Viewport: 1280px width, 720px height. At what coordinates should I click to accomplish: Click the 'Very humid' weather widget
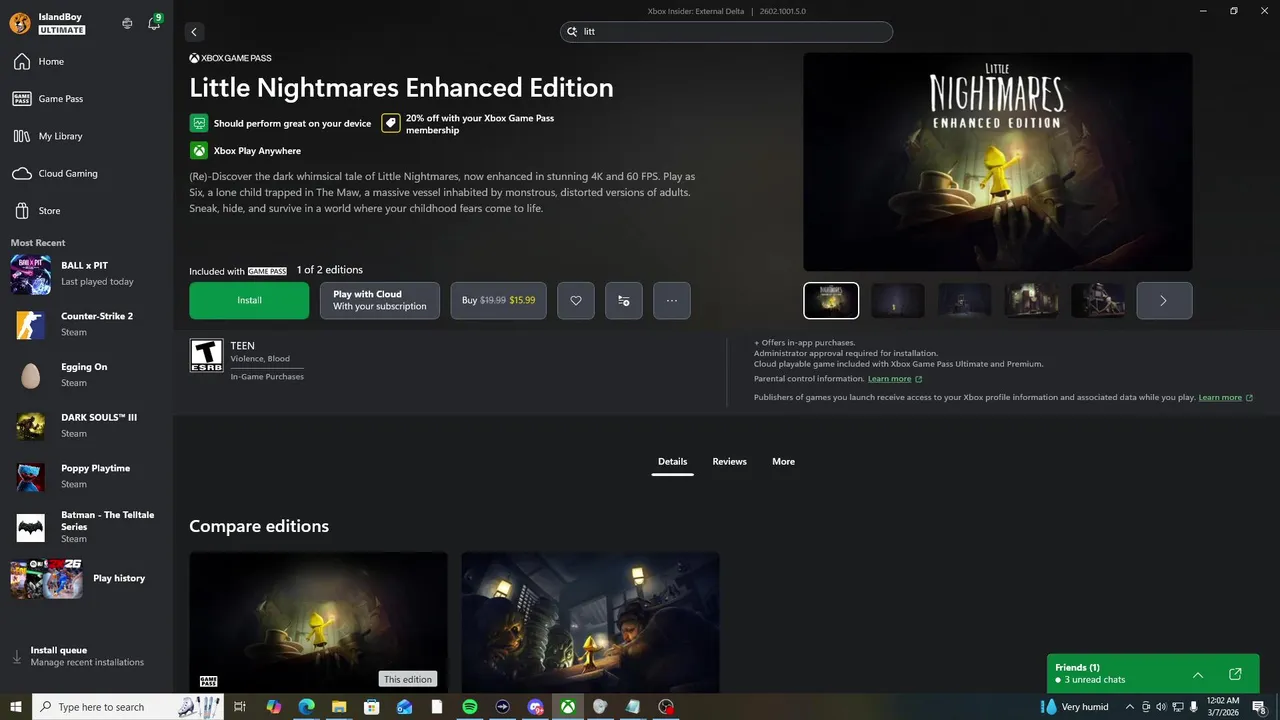(x=1075, y=707)
